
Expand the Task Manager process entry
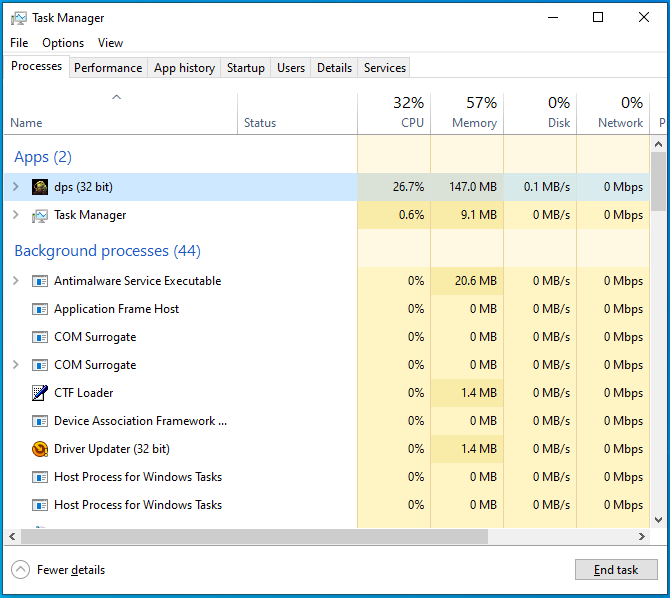click(x=15, y=215)
